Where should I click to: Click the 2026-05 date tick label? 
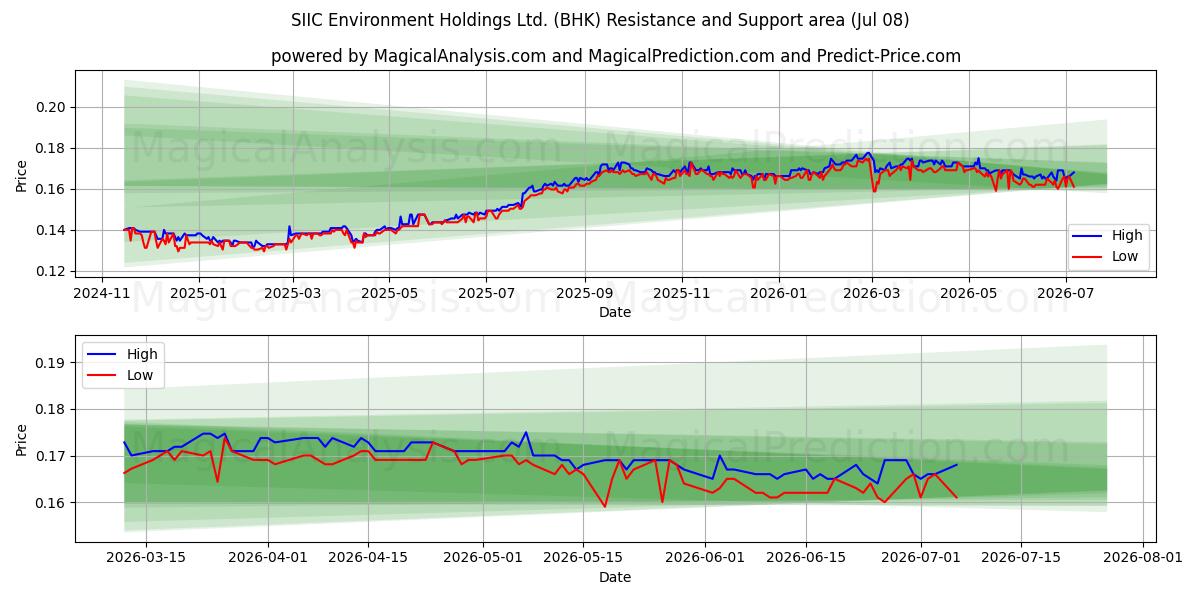click(969, 294)
